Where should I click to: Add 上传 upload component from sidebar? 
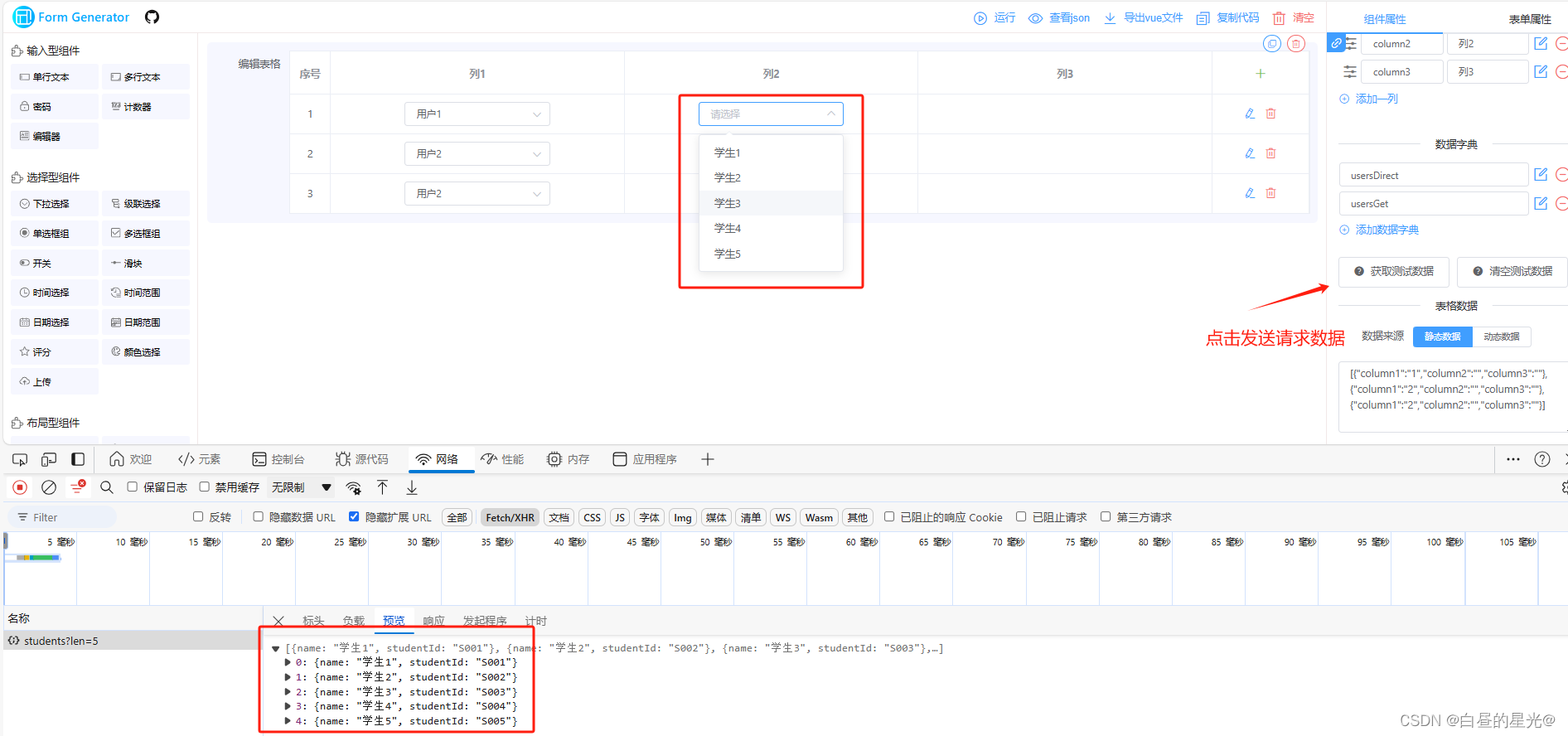54,382
